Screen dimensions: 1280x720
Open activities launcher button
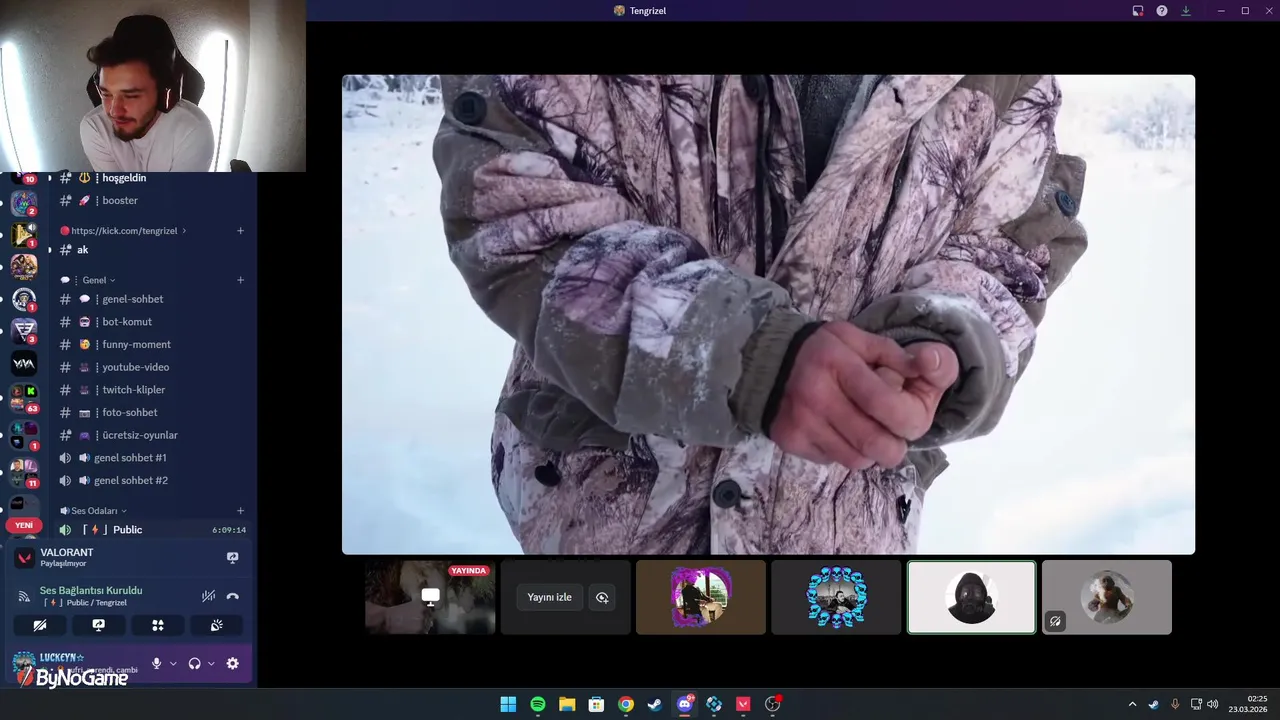click(157, 625)
